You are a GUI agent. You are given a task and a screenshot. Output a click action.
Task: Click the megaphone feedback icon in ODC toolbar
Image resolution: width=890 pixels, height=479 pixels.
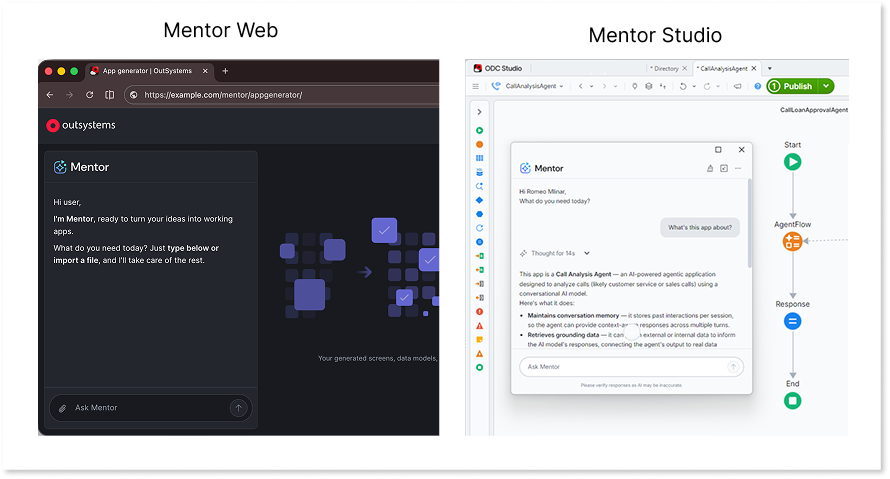click(737, 86)
